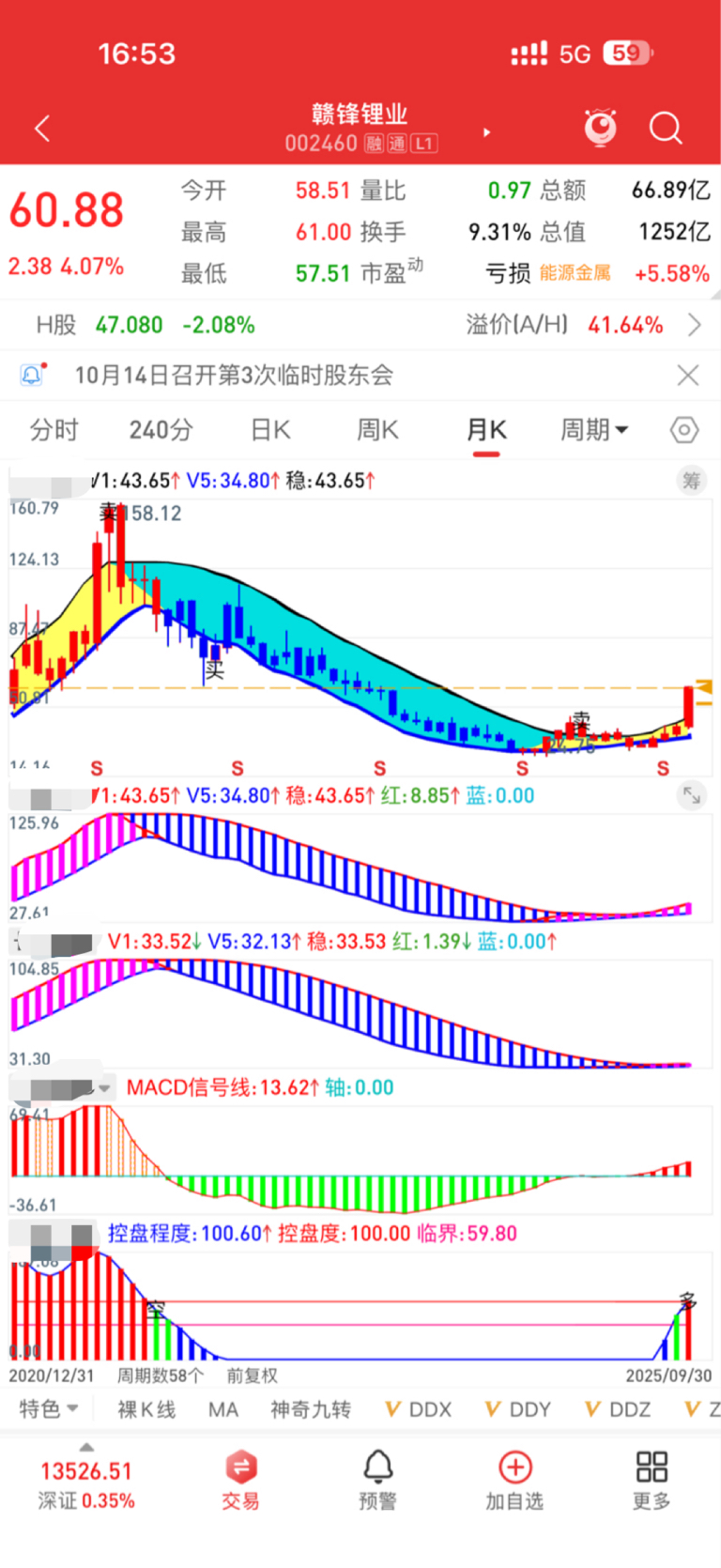The height and width of the screenshot is (1568, 721).
Task: Tap the stock name 赣锋锂业 title
Action: point(360,115)
